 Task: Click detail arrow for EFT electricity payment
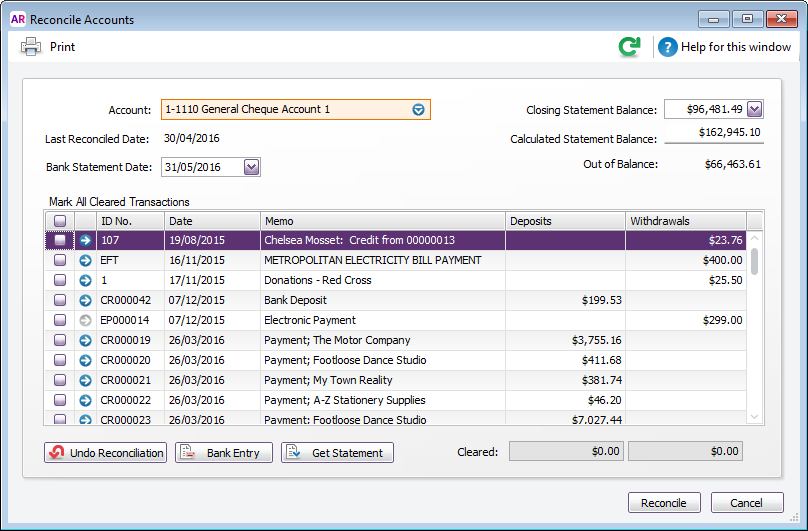(x=85, y=260)
